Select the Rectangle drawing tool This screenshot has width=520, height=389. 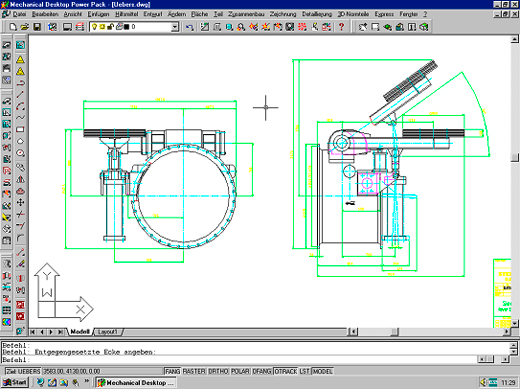pos(20,130)
